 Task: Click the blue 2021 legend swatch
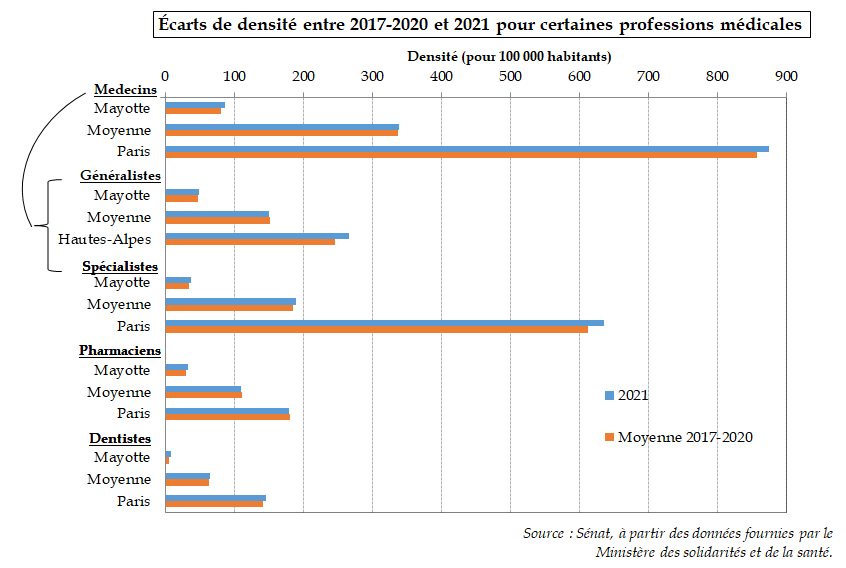click(x=610, y=395)
